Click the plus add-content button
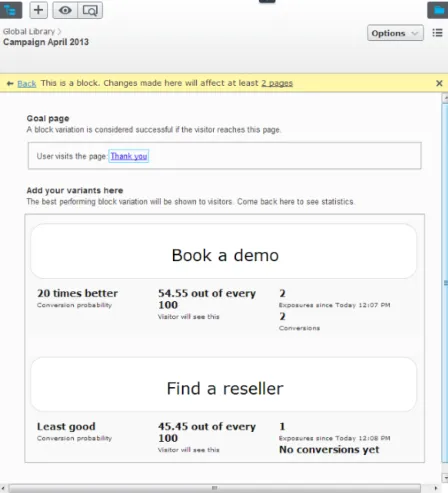Viewport: 448px width, 493px height. pos(39,10)
